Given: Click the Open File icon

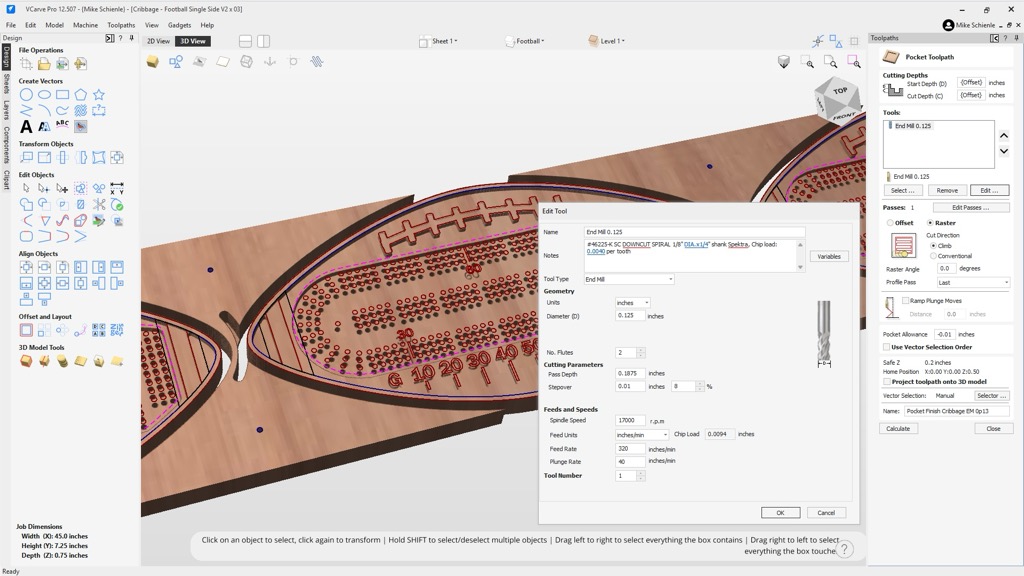Looking at the screenshot, I should (44, 64).
